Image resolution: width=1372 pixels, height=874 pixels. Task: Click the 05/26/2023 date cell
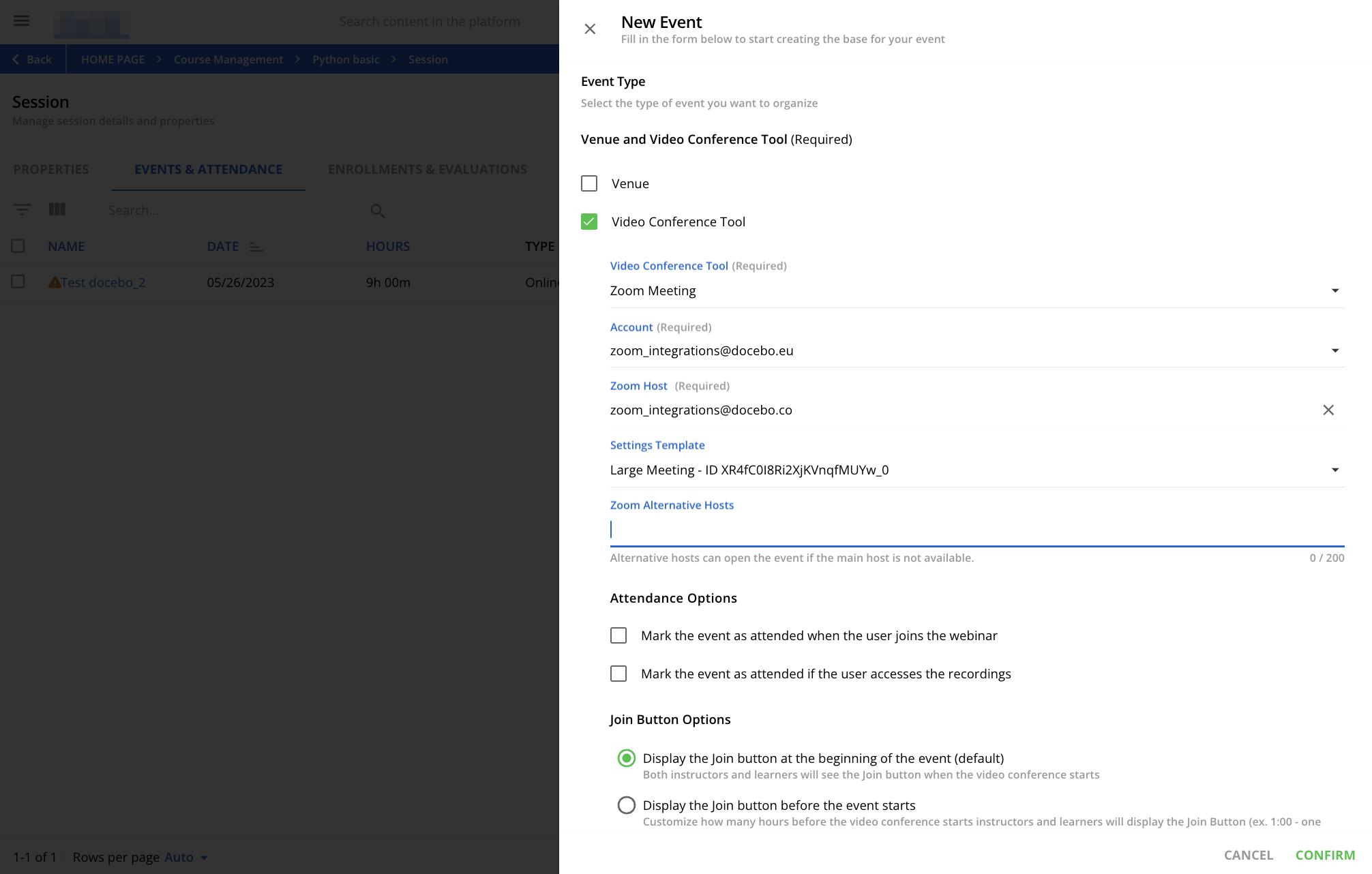pos(241,282)
